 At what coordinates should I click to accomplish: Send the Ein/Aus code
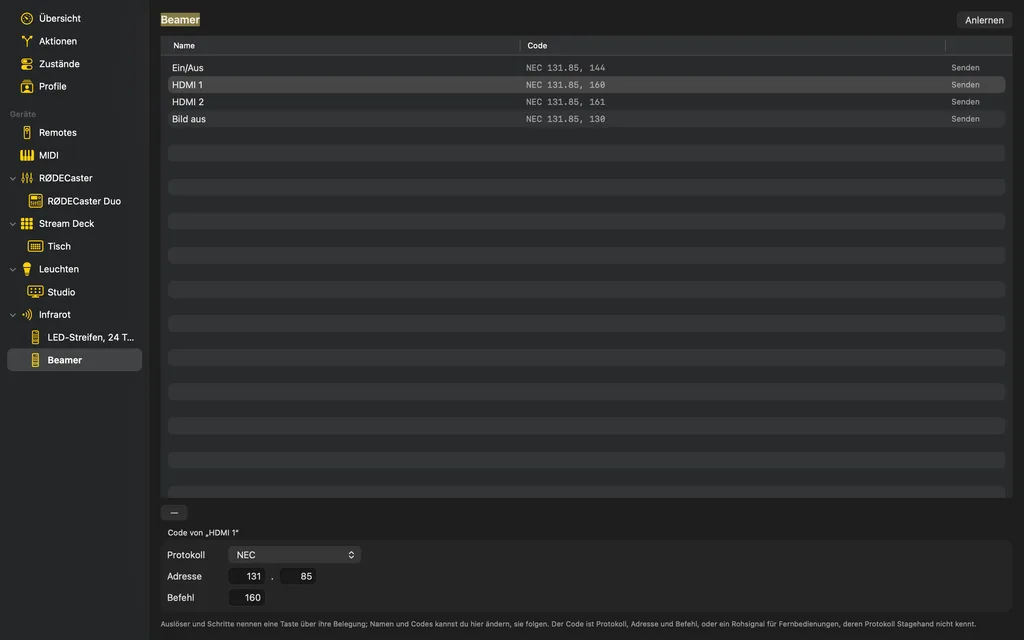click(965, 68)
